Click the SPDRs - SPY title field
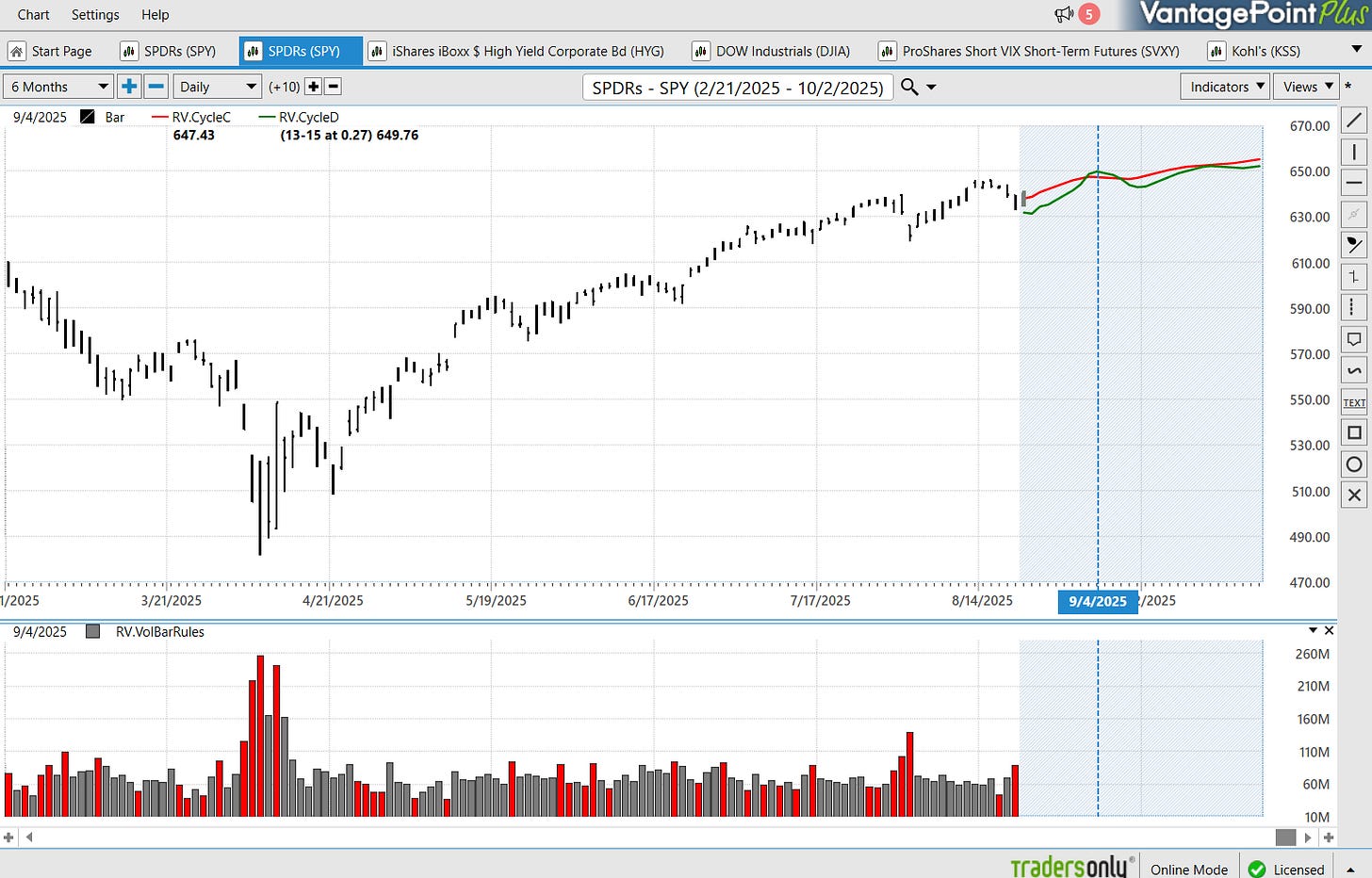This screenshot has width=1372, height=878. pyautogui.click(x=738, y=88)
